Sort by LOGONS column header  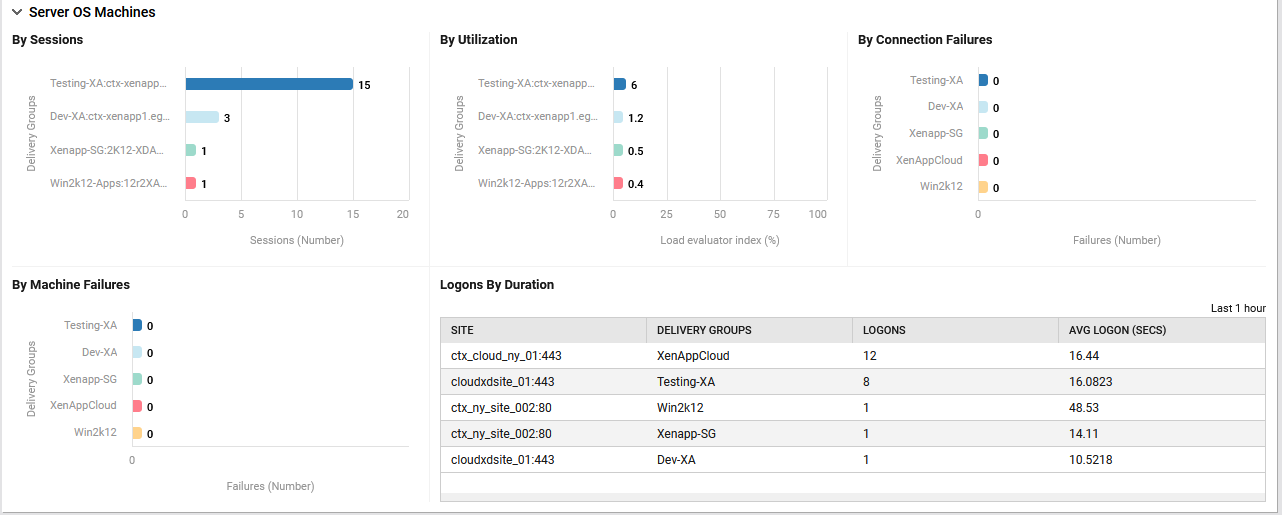(x=884, y=330)
